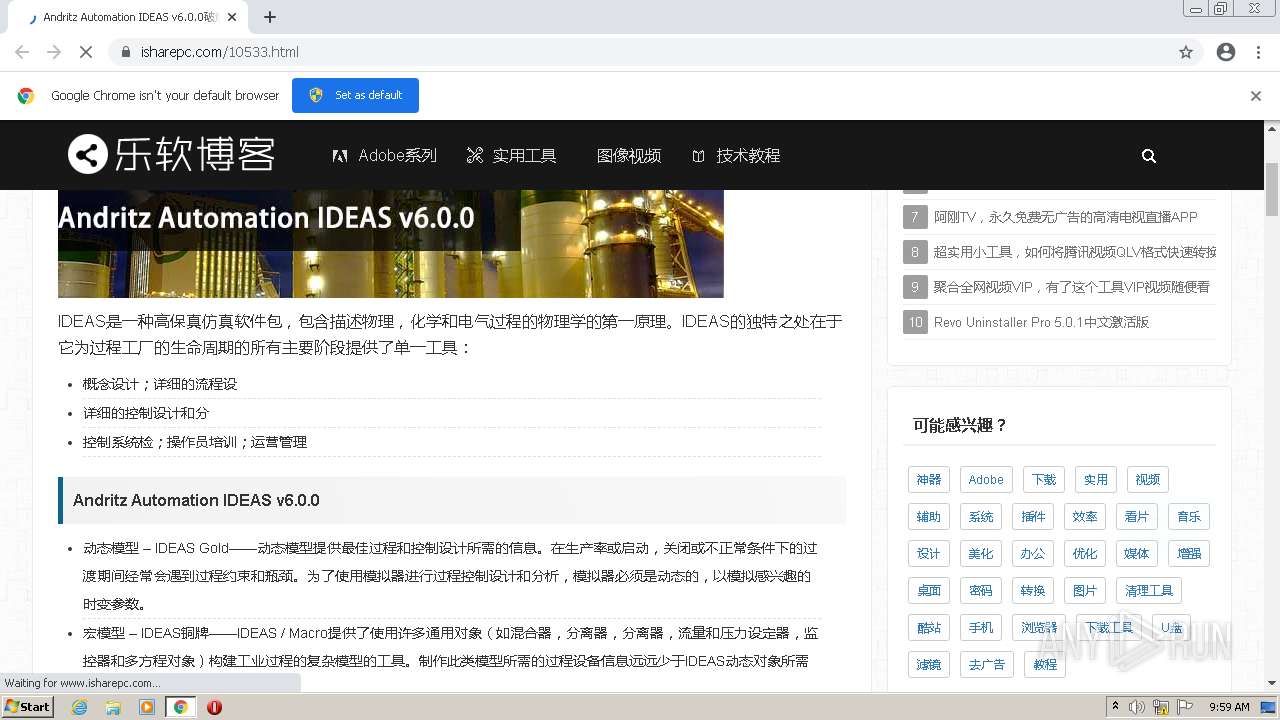Open ranked article 9 聚合全网视频VIP link
The width and height of the screenshot is (1280, 720).
1072,287
